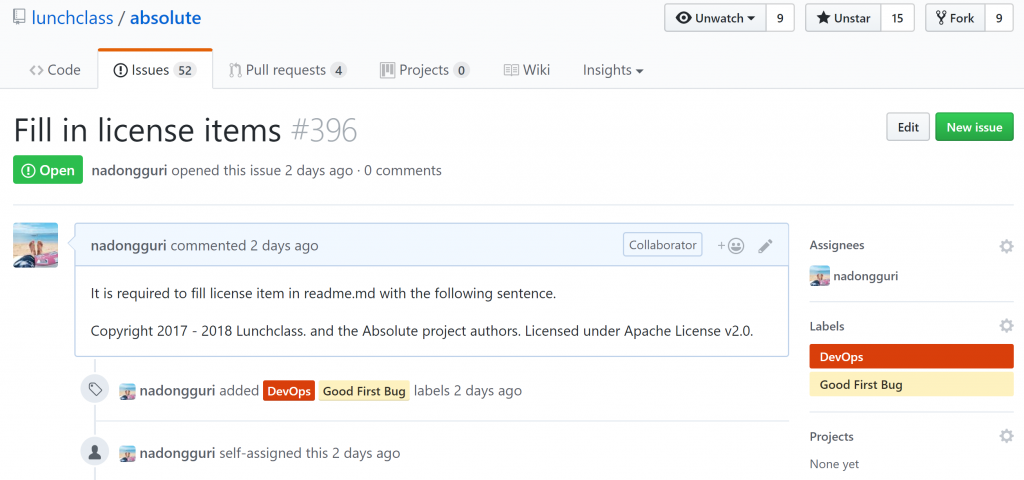The image size is (1024, 480).
Task: Click the person icon on the timeline
Action: [95, 451]
